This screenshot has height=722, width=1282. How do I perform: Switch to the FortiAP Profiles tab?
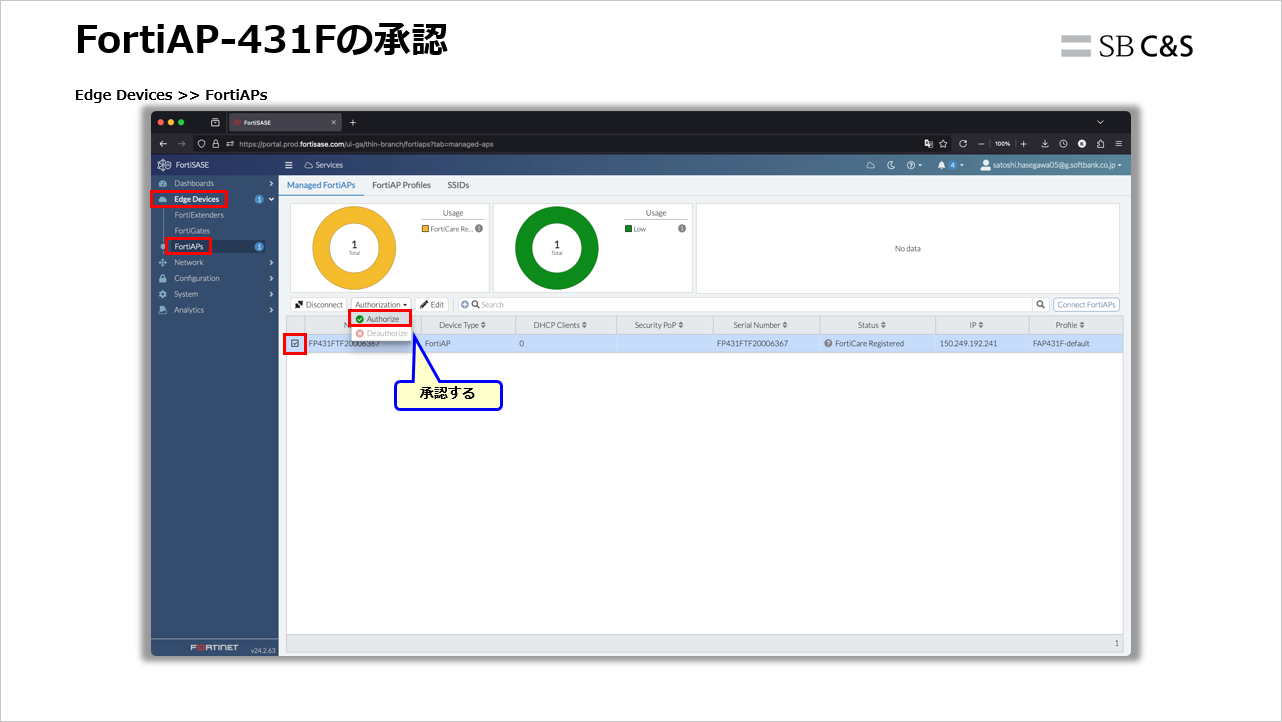coord(401,185)
